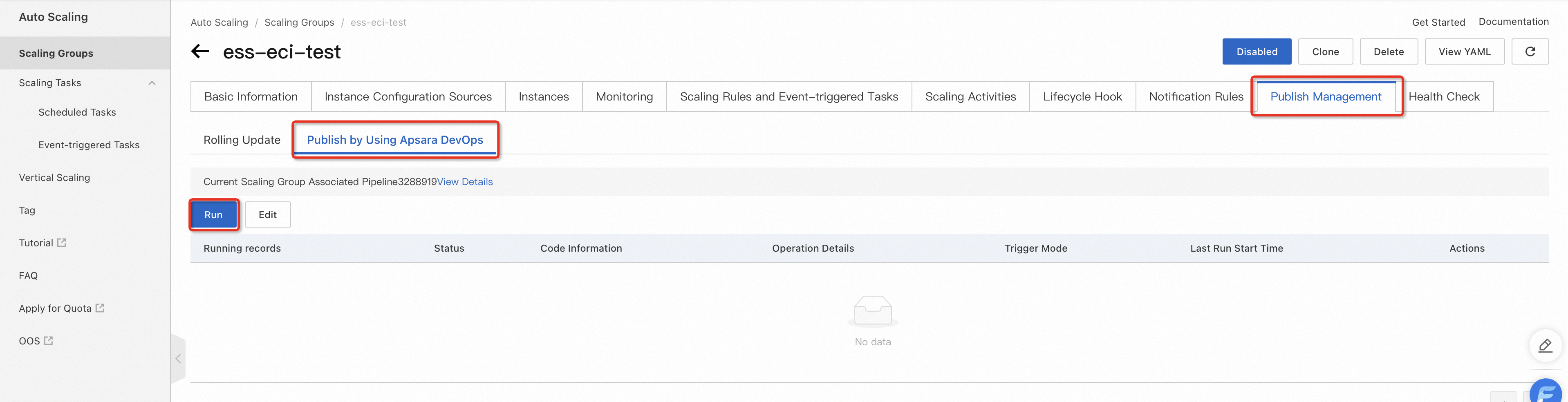Switch to the Rolling Update subtab
1568x402 pixels.
[242, 139]
